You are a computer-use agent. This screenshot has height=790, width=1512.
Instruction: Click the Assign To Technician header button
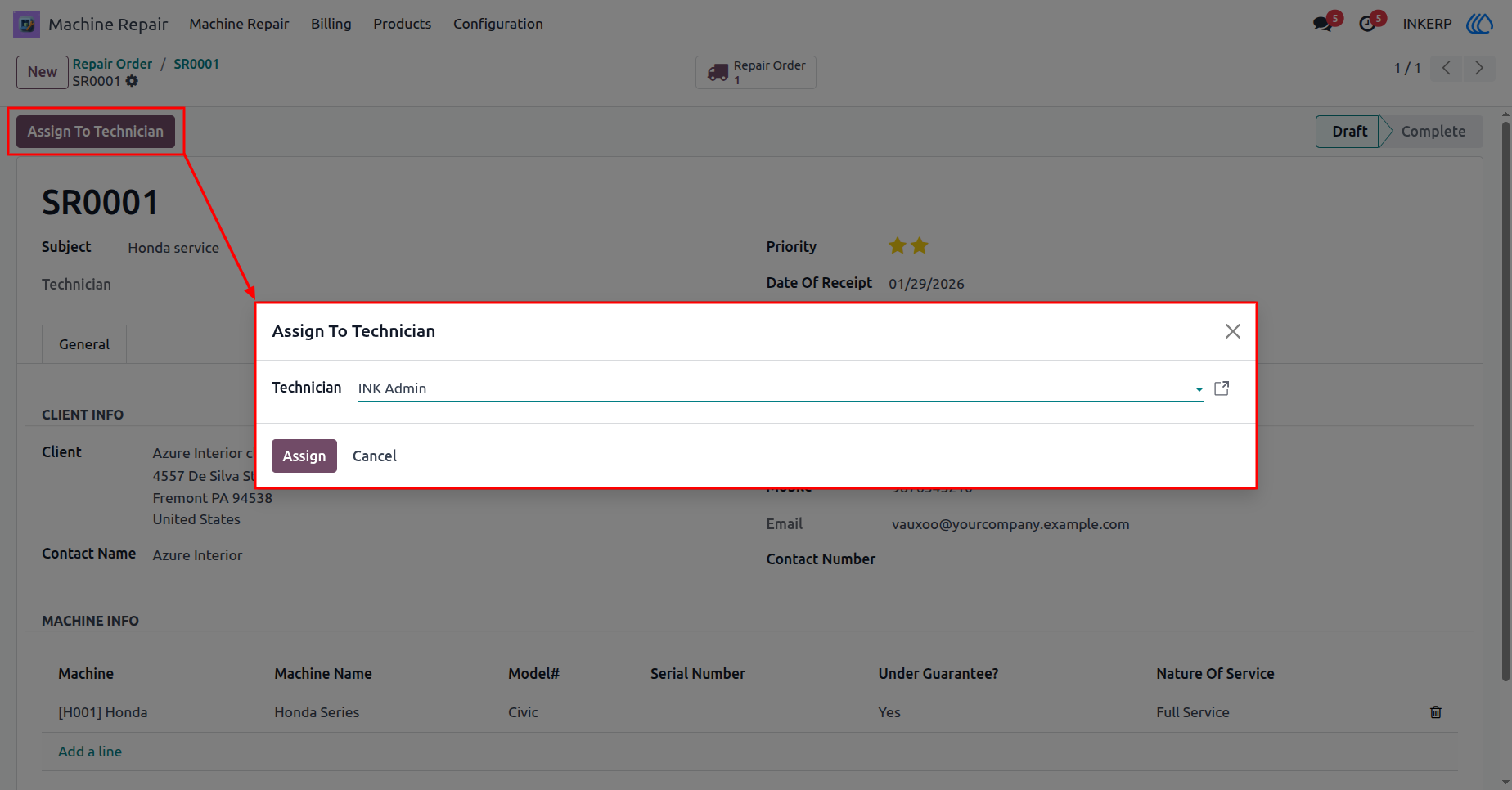click(x=96, y=132)
